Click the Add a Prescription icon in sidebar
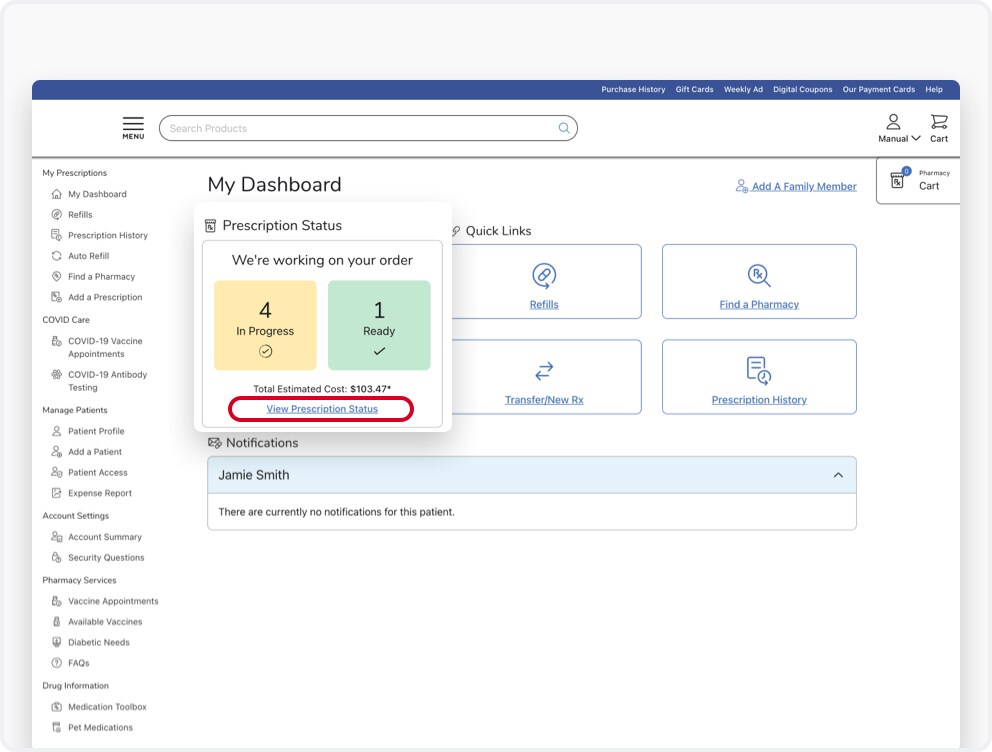Image resolution: width=992 pixels, height=752 pixels. pyautogui.click(x=56, y=297)
